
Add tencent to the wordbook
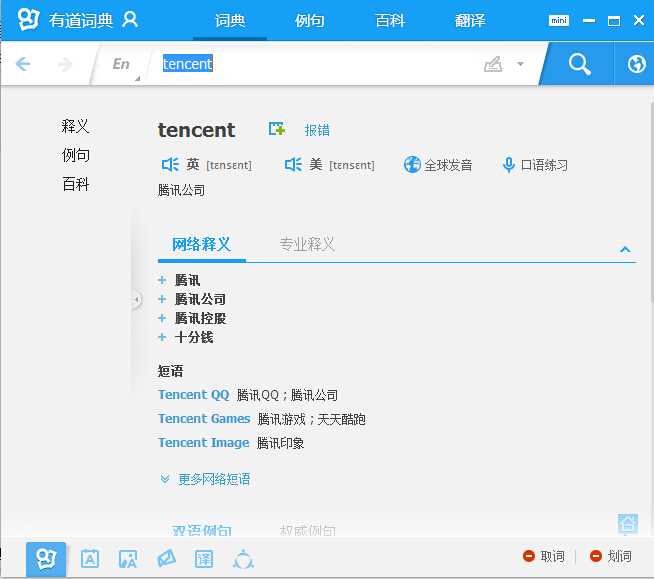tap(277, 129)
